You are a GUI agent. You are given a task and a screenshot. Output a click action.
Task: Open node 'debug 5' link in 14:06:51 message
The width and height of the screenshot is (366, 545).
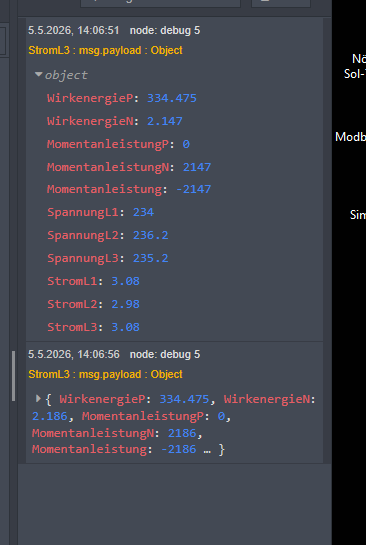(x=165, y=31)
